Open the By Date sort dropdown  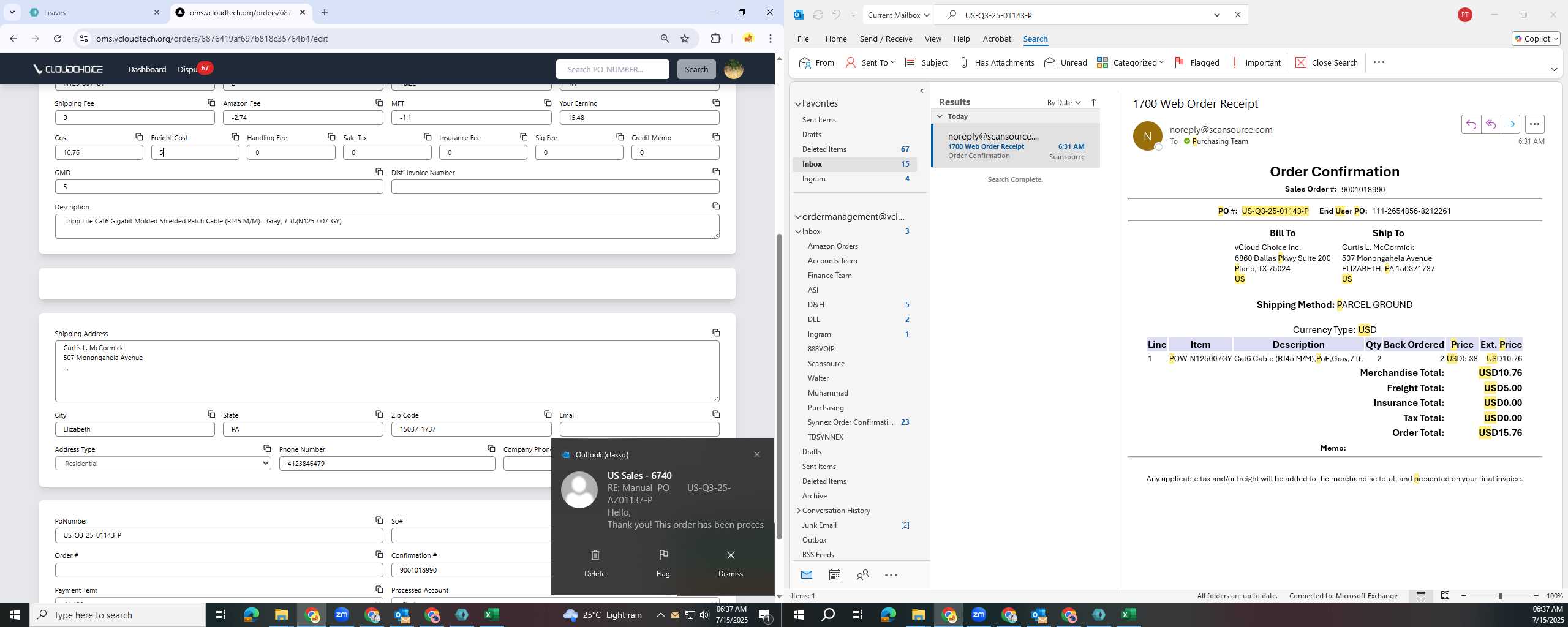click(x=1064, y=102)
